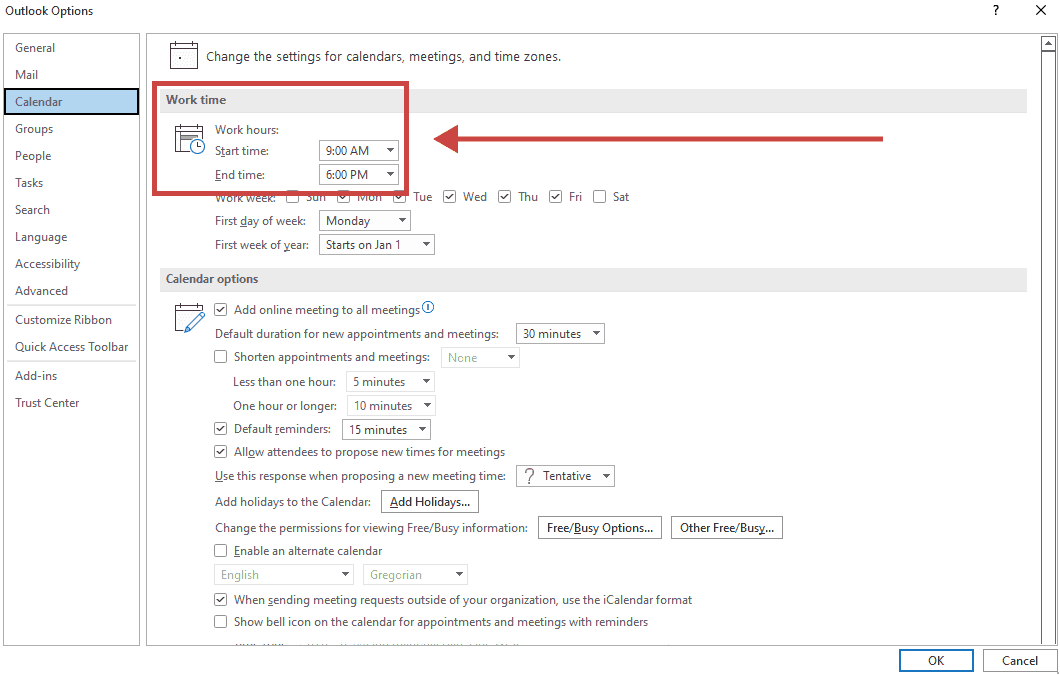
Task: Open the First day of week dropdown
Action: 365,221
